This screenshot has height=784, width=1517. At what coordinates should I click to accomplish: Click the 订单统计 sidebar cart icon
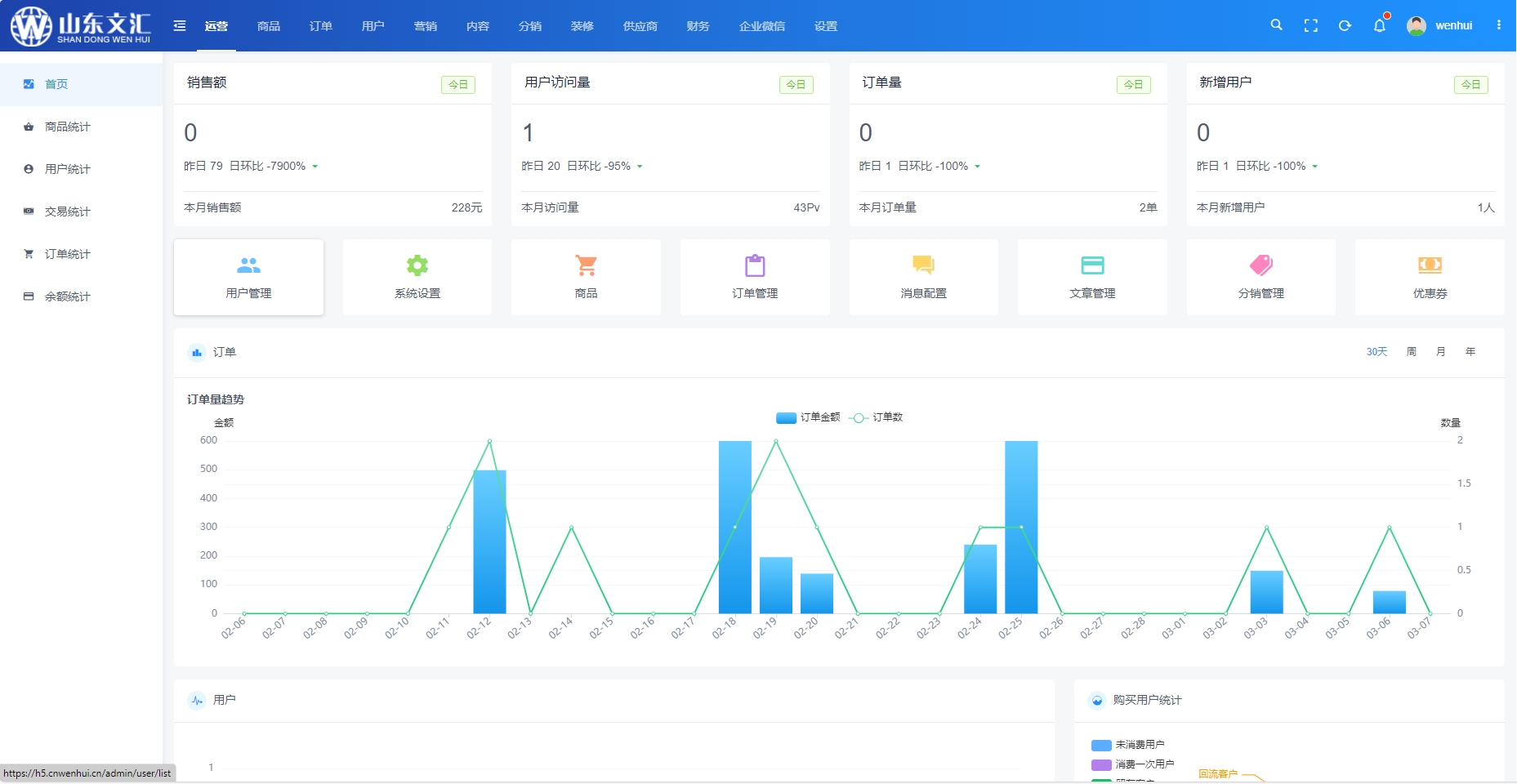pyautogui.click(x=29, y=254)
